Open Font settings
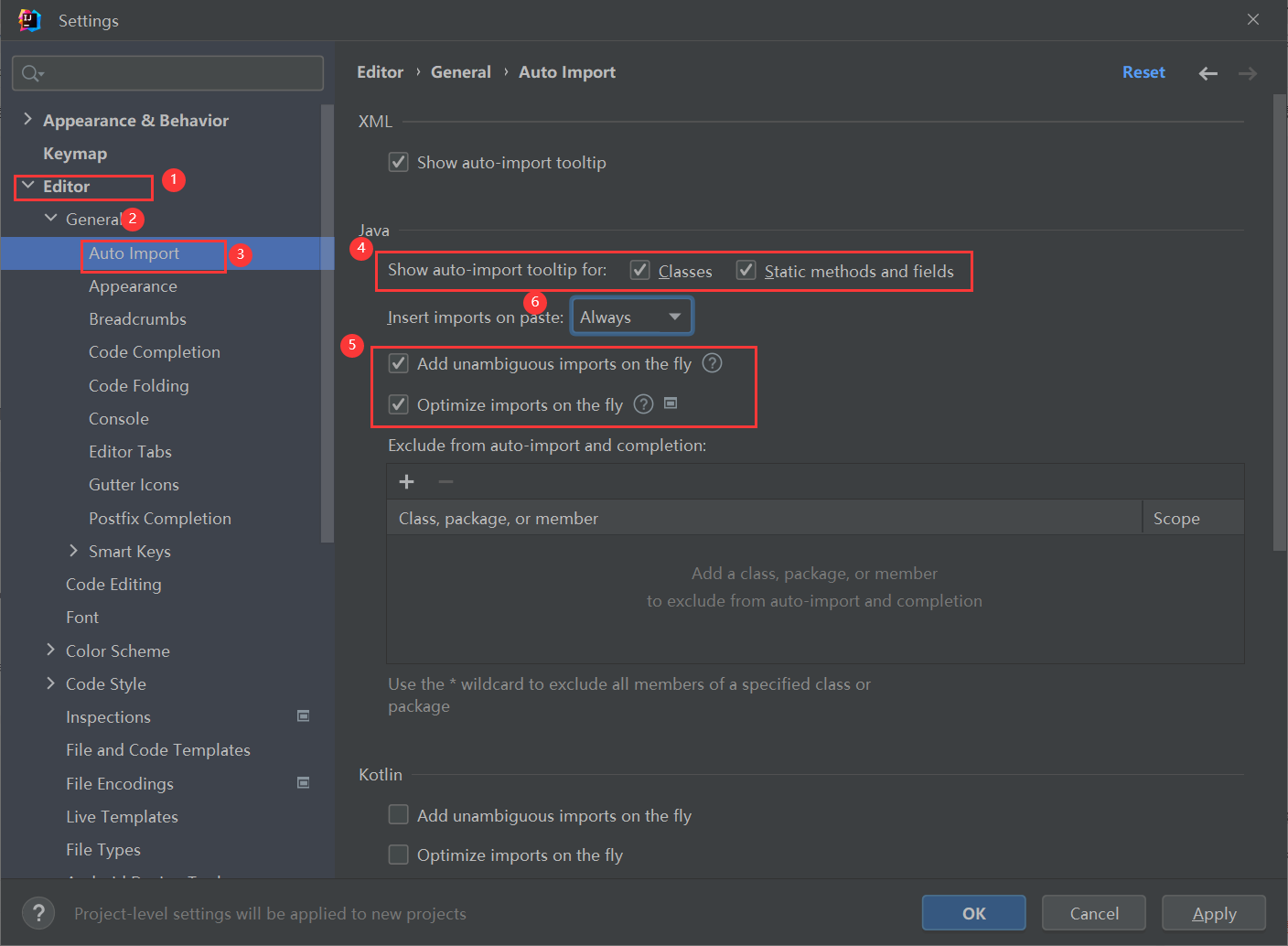 (x=82, y=618)
